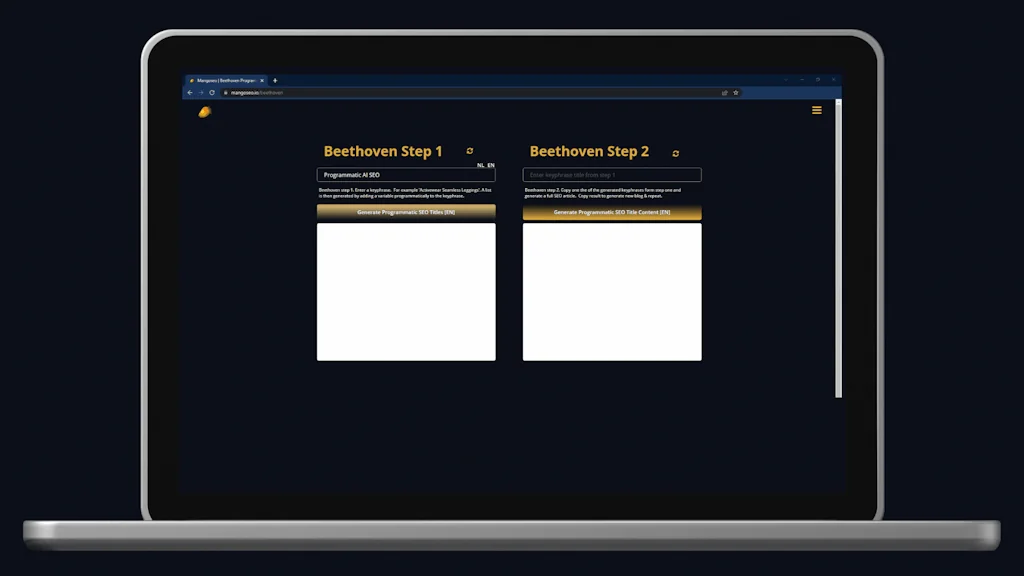
Task: Click the browser forward navigation arrow
Action: click(201, 92)
